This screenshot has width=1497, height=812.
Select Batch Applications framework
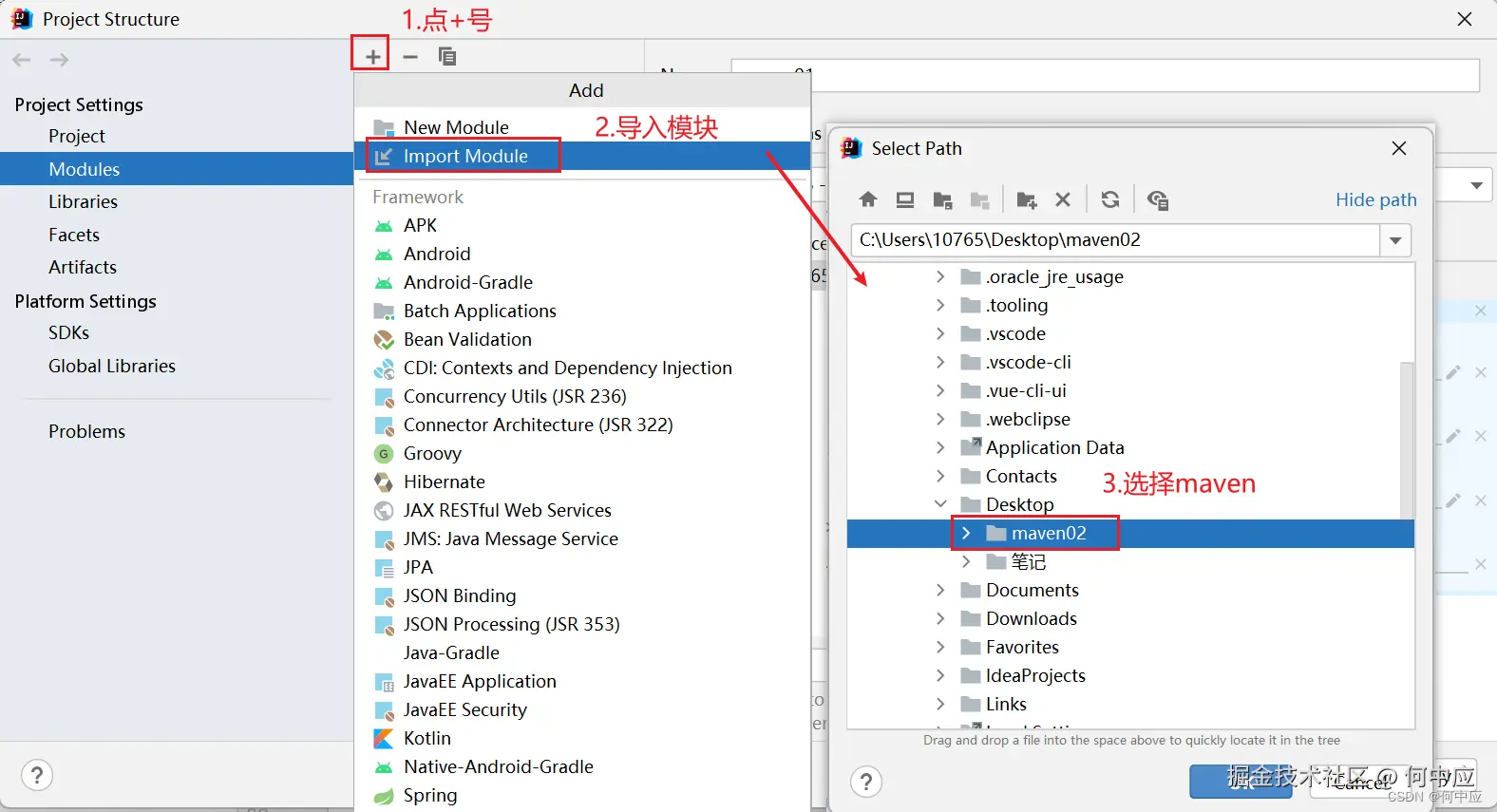[583, 311]
